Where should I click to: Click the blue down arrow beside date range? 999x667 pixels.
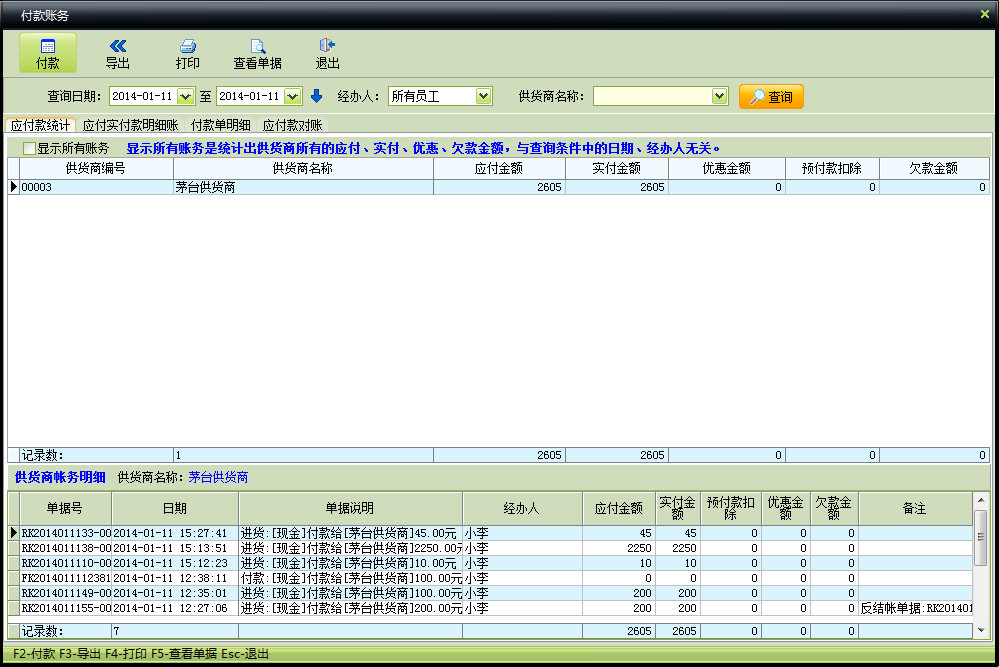click(x=316, y=97)
